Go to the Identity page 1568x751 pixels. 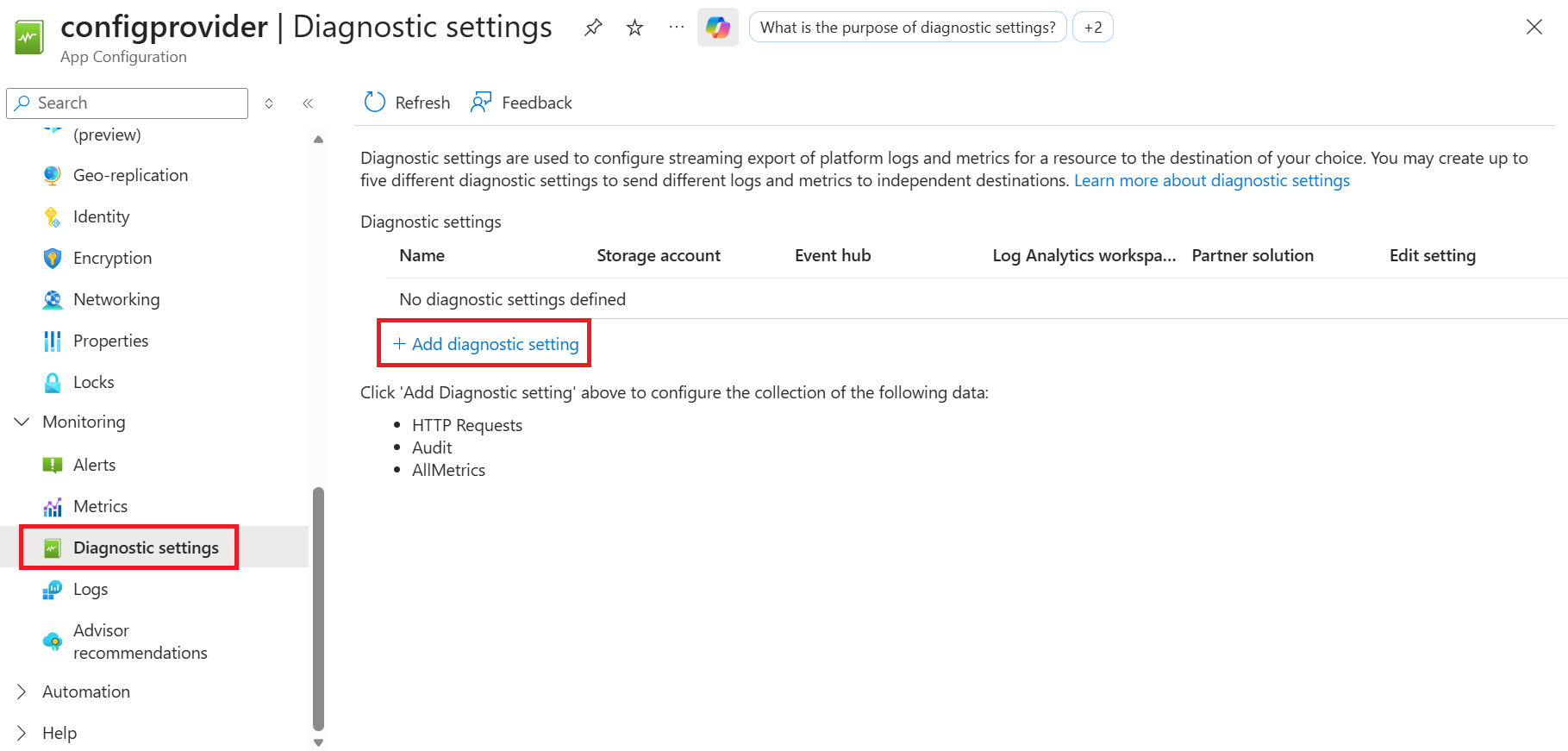[102, 216]
